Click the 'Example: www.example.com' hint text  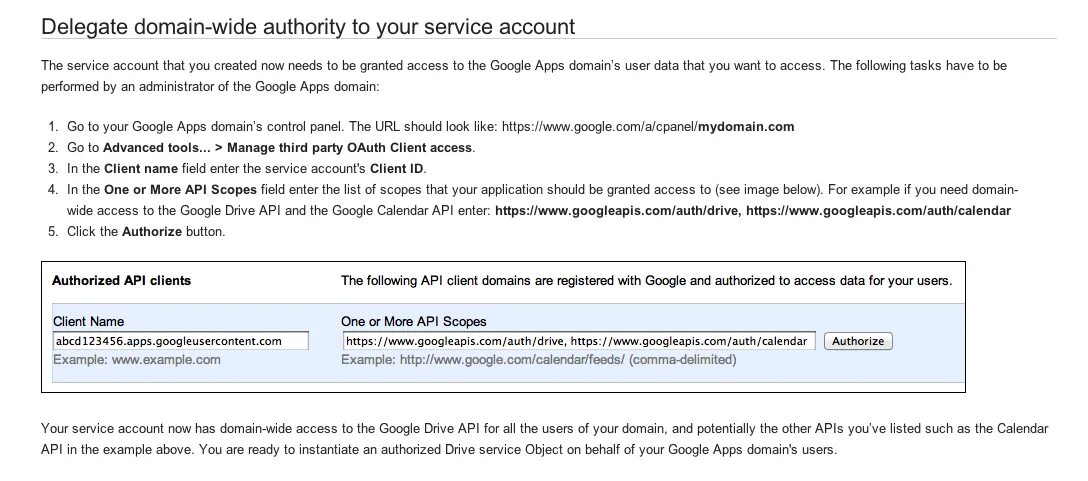tap(136, 359)
